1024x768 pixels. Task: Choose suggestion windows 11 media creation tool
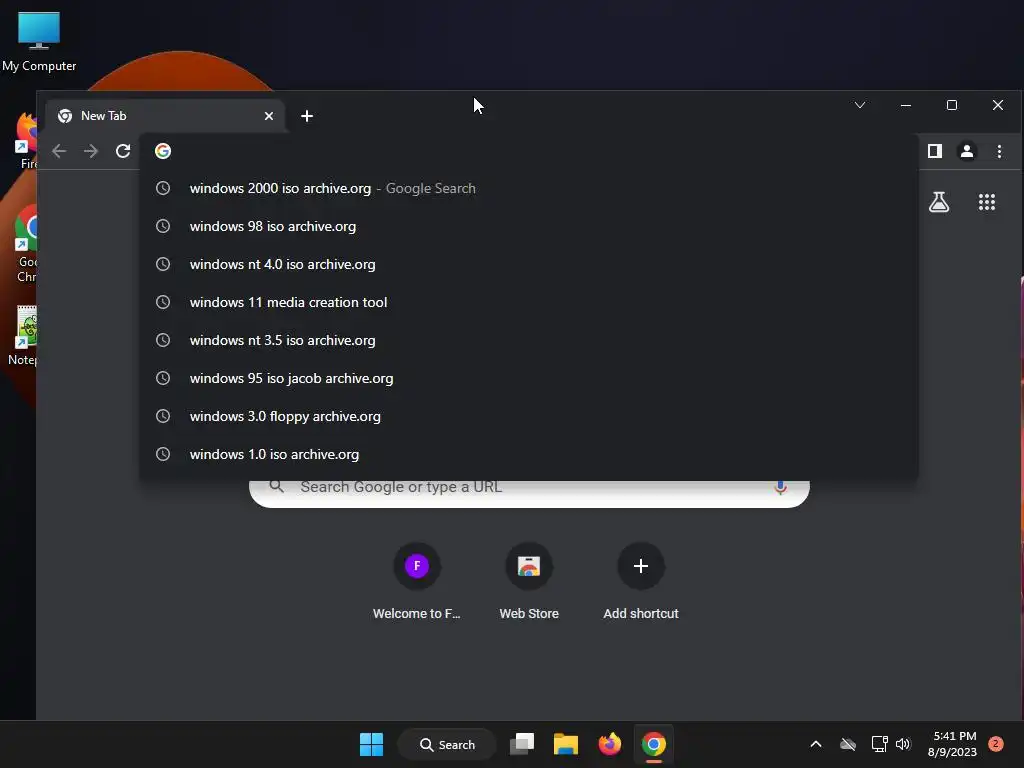(529, 302)
